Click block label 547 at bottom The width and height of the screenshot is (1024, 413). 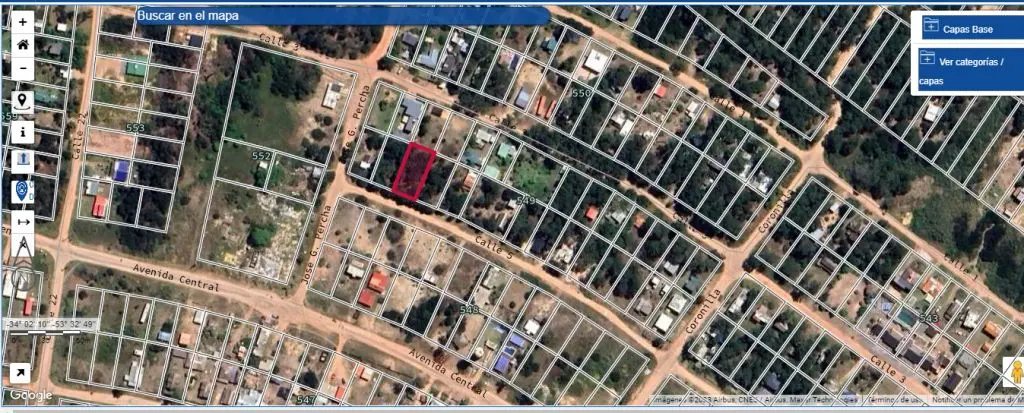click(306, 399)
